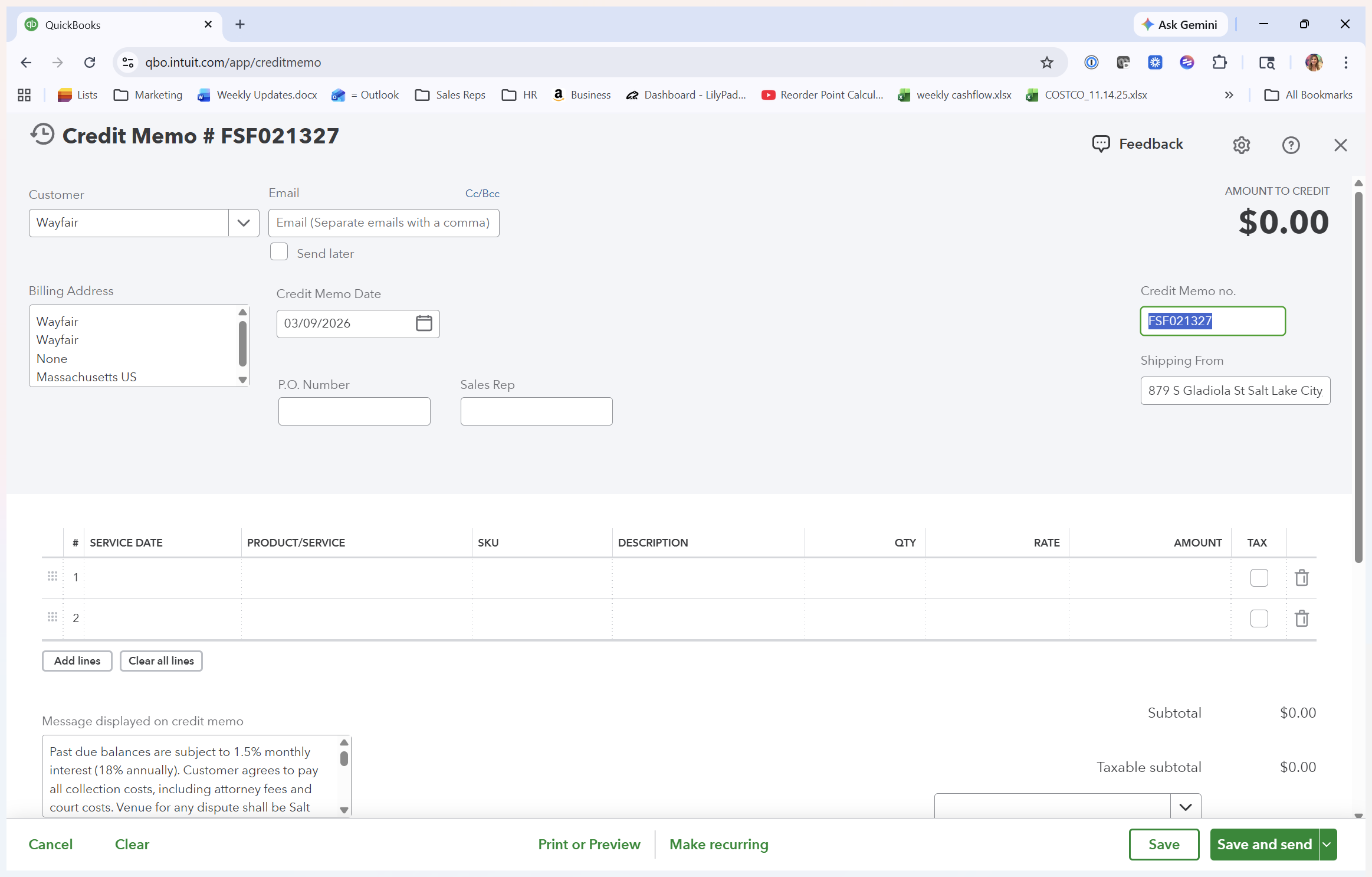This screenshot has height=877, width=1372.
Task: Click the Add lines button
Action: pyautogui.click(x=77, y=661)
